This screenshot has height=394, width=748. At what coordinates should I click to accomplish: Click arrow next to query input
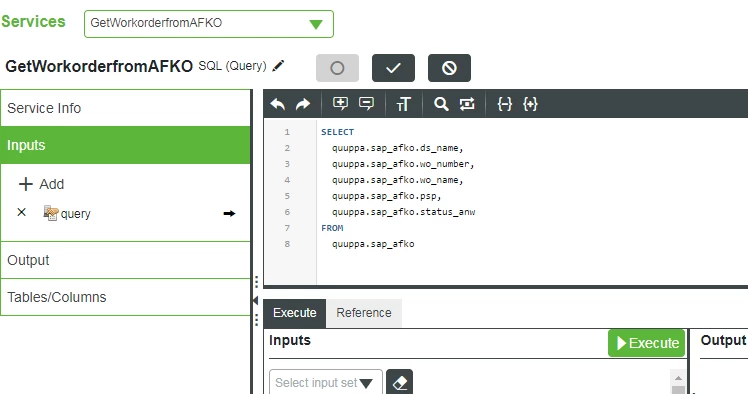coord(229,213)
